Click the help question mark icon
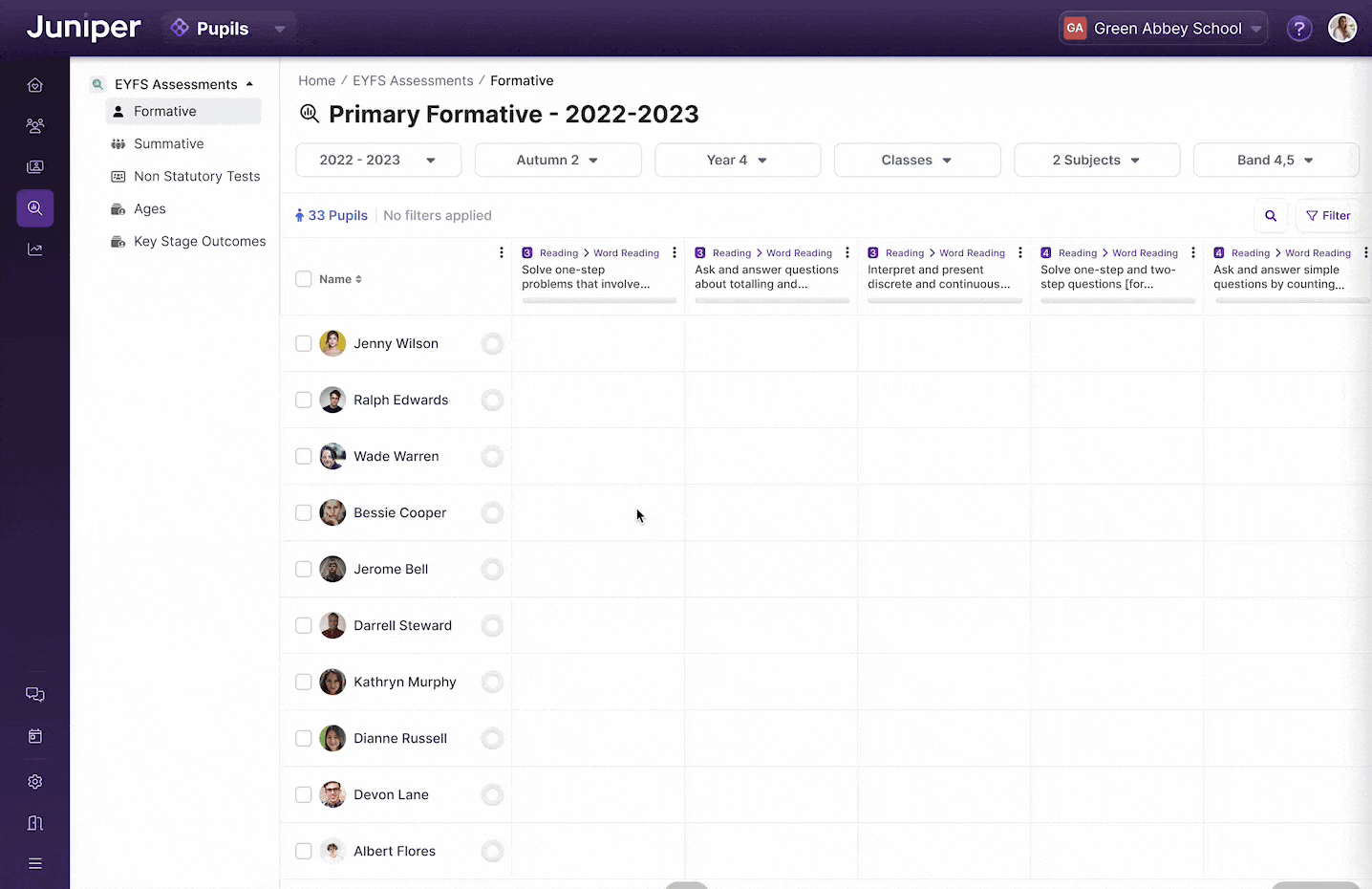The image size is (1372, 889). [1298, 29]
